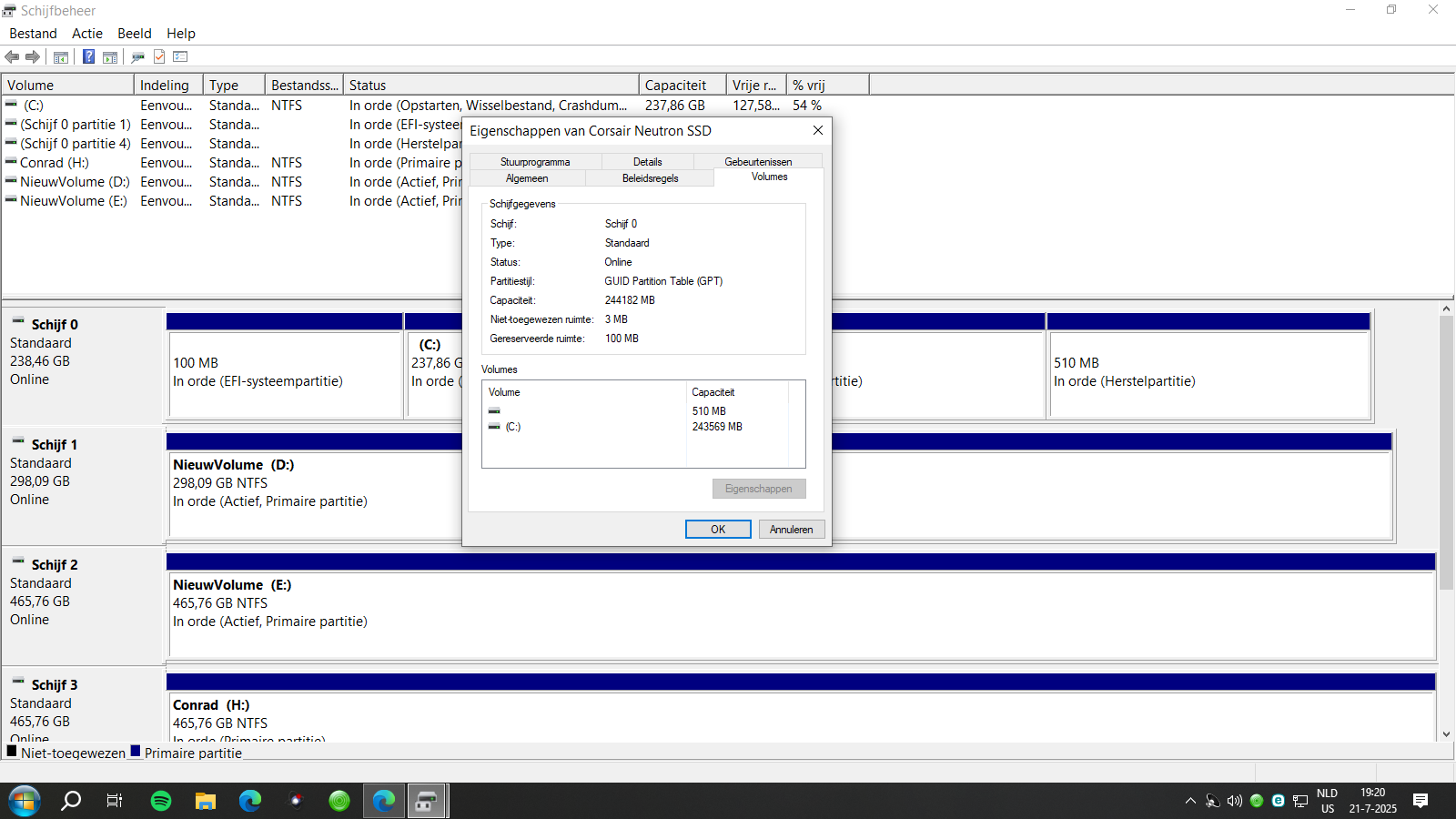
Task: Switch to the Stuurprogramma tab
Action: coord(535,162)
